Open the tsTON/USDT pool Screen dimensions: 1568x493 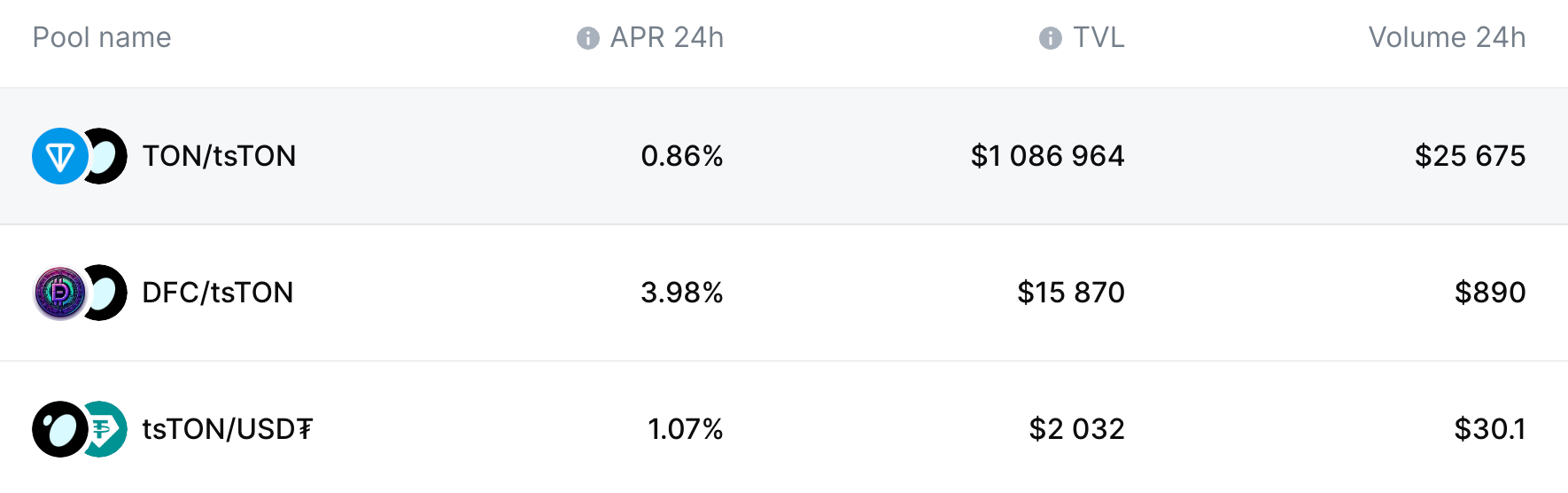(227, 429)
